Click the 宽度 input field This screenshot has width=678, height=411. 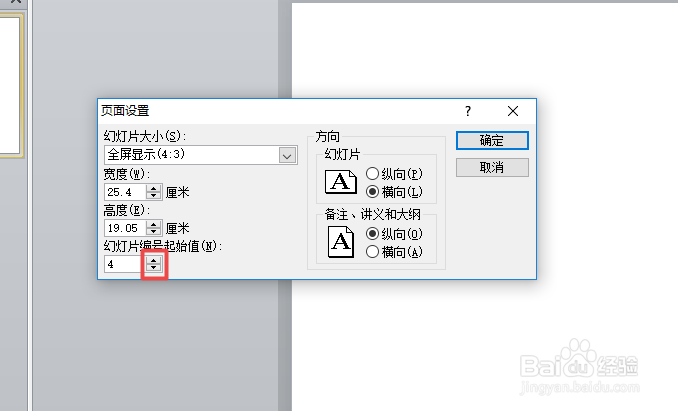[x=125, y=192]
